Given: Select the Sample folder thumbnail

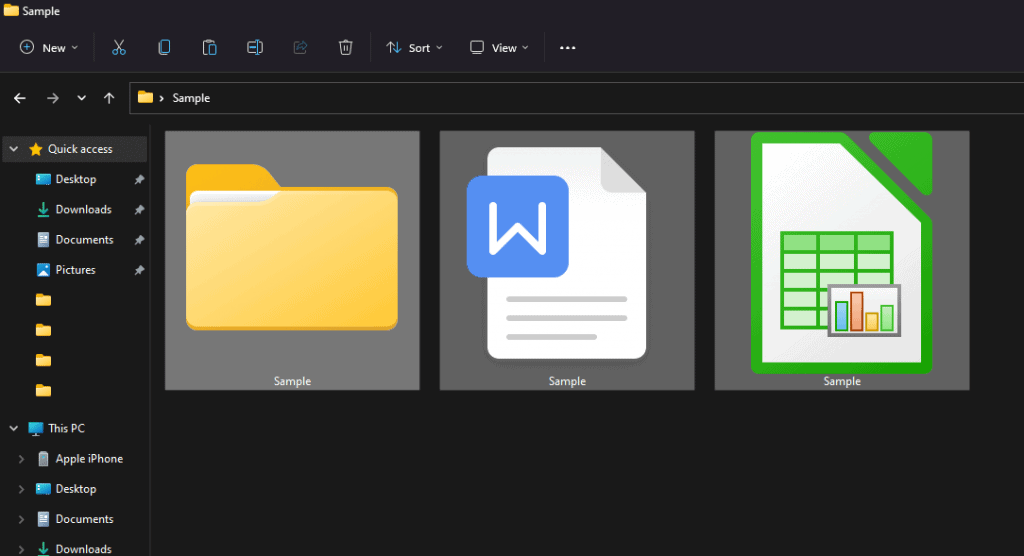Looking at the screenshot, I should tap(292, 260).
